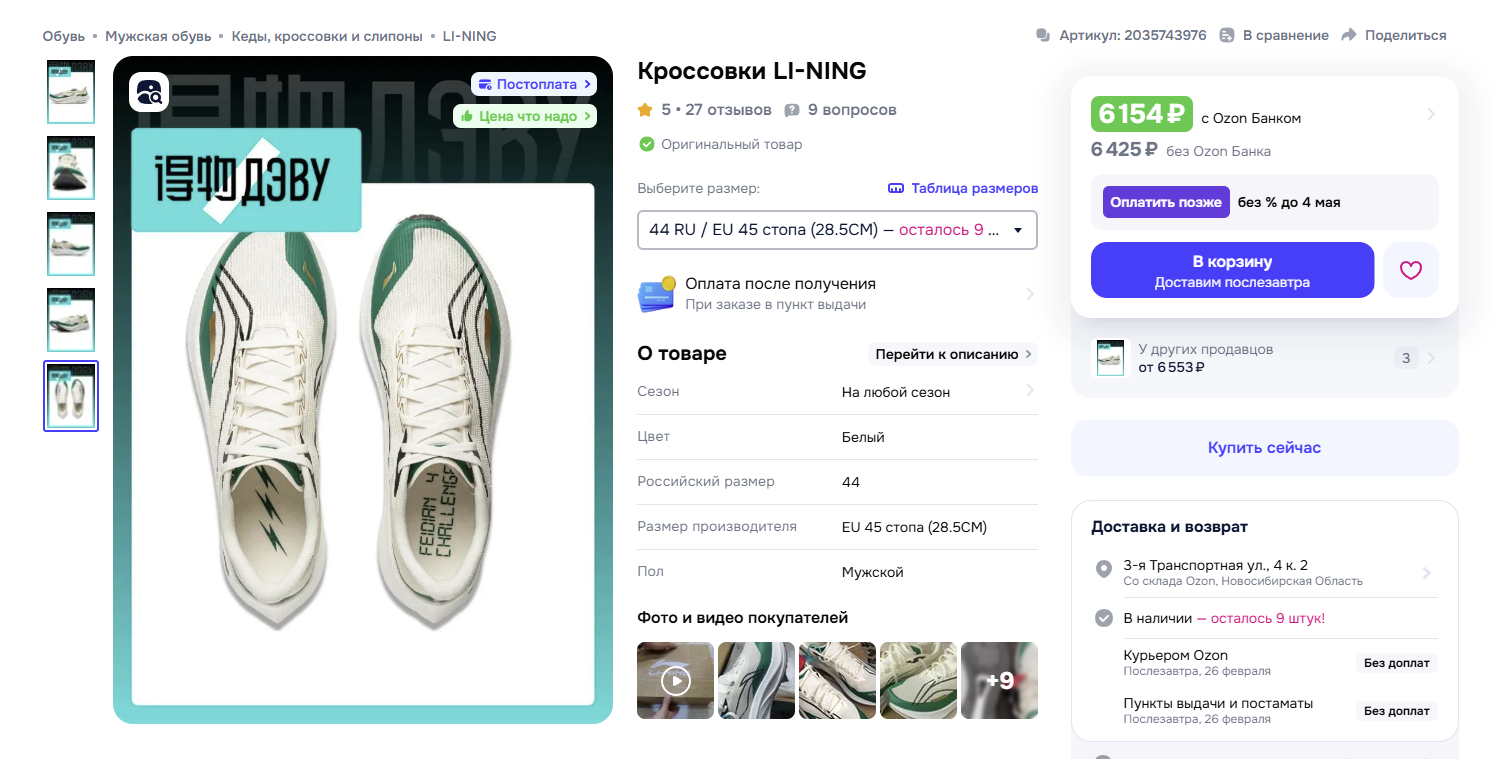Open the '9 вопросов' link
Image resolution: width=1493 pixels, height=759 pixels.
pyautogui.click(x=852, y=109)
